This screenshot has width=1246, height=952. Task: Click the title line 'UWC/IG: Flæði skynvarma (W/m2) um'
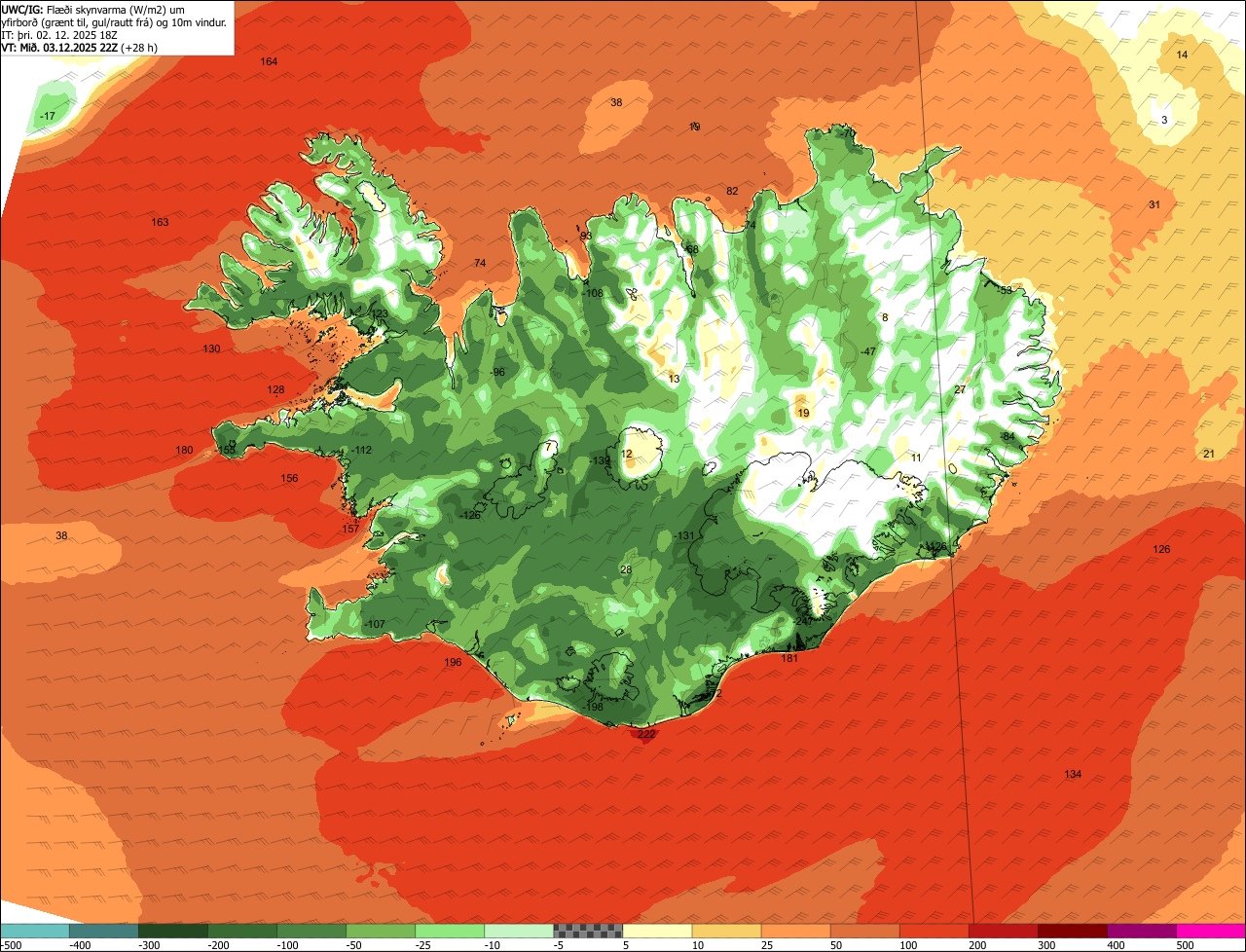click(x=93, y=9)
